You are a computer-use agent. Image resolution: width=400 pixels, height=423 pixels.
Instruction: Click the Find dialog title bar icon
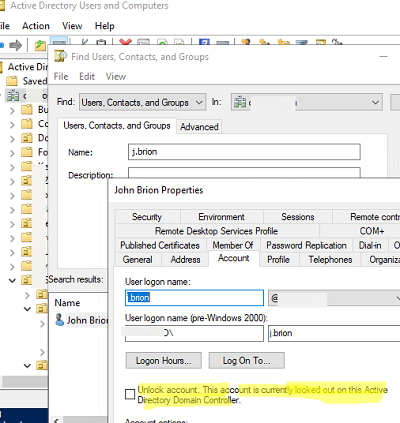(x=60, y=56)
